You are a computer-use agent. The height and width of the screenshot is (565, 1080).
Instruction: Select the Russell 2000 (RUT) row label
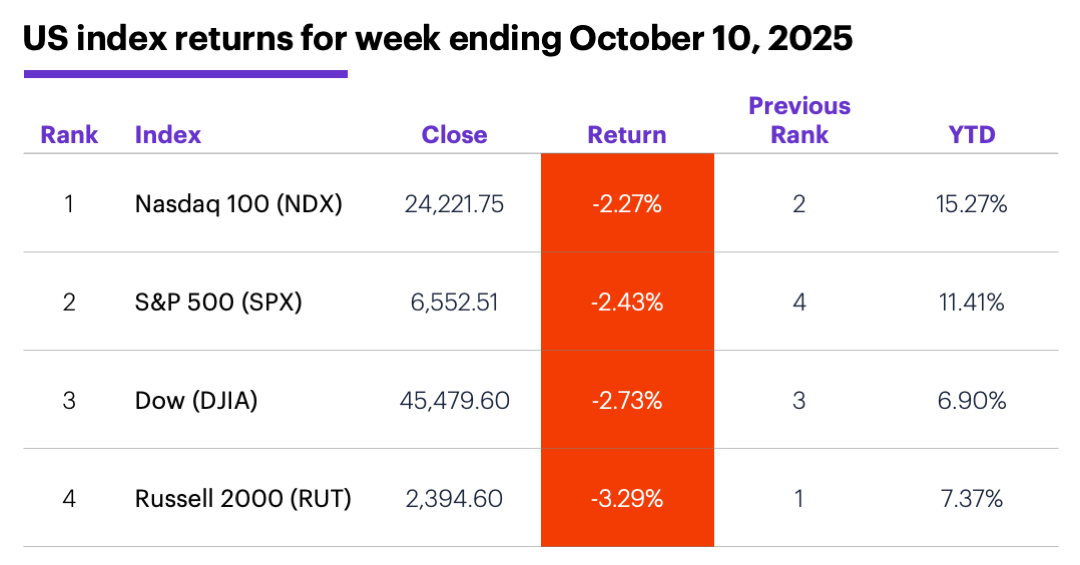243,498
